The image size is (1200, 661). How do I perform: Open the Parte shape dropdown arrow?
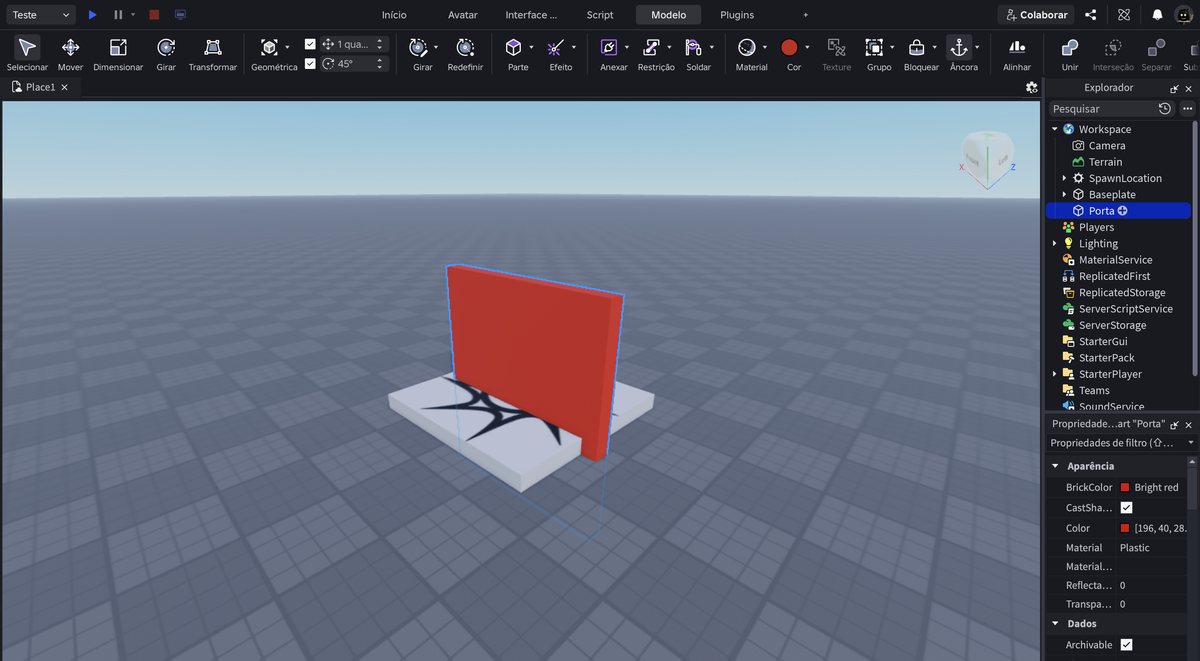[532, 47]
